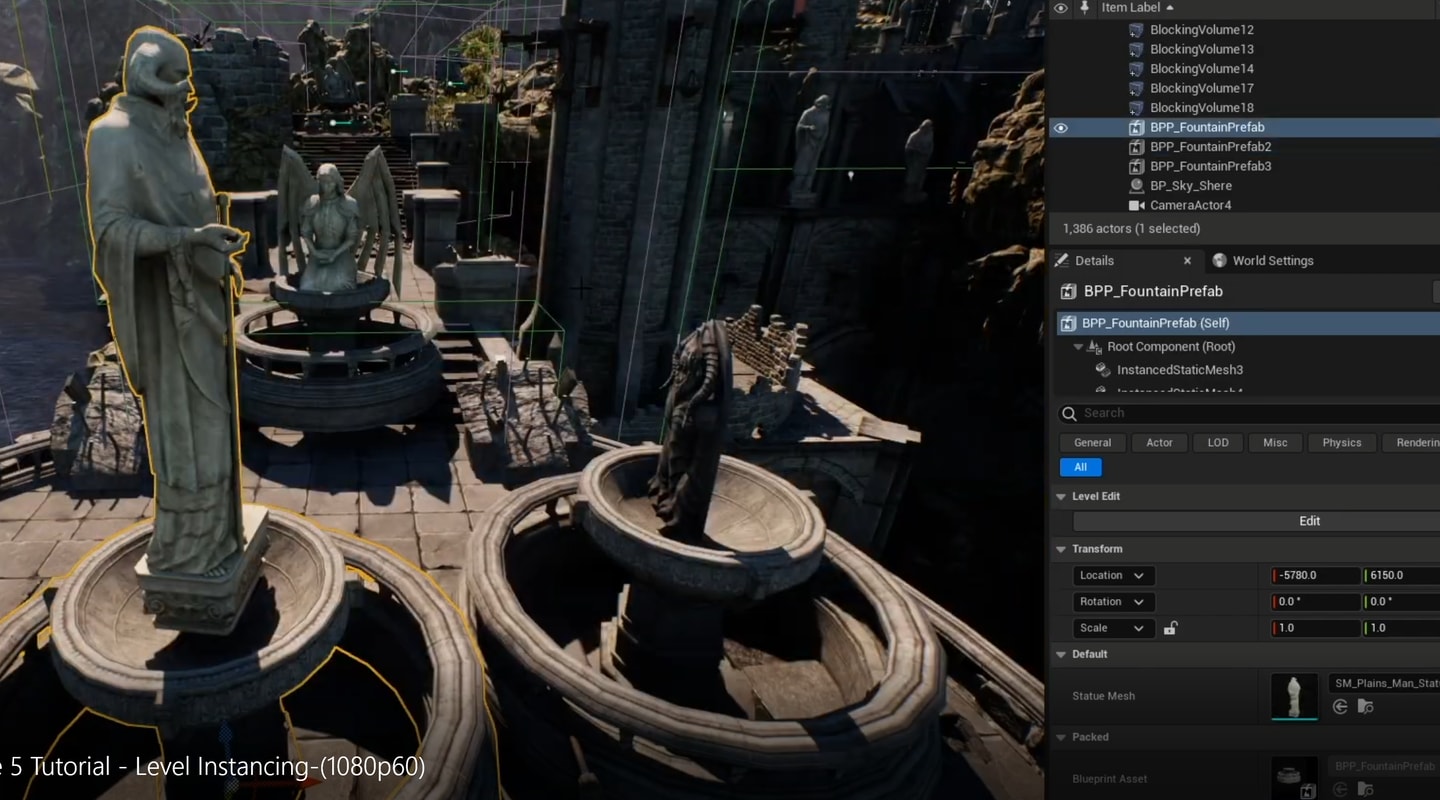Collapse the Transform section

(1061, 549)
